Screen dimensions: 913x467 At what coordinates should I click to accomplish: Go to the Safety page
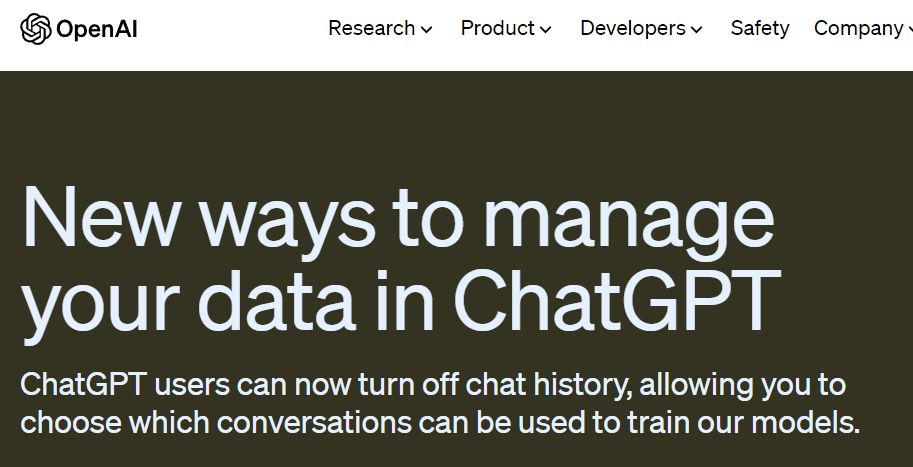760,28
